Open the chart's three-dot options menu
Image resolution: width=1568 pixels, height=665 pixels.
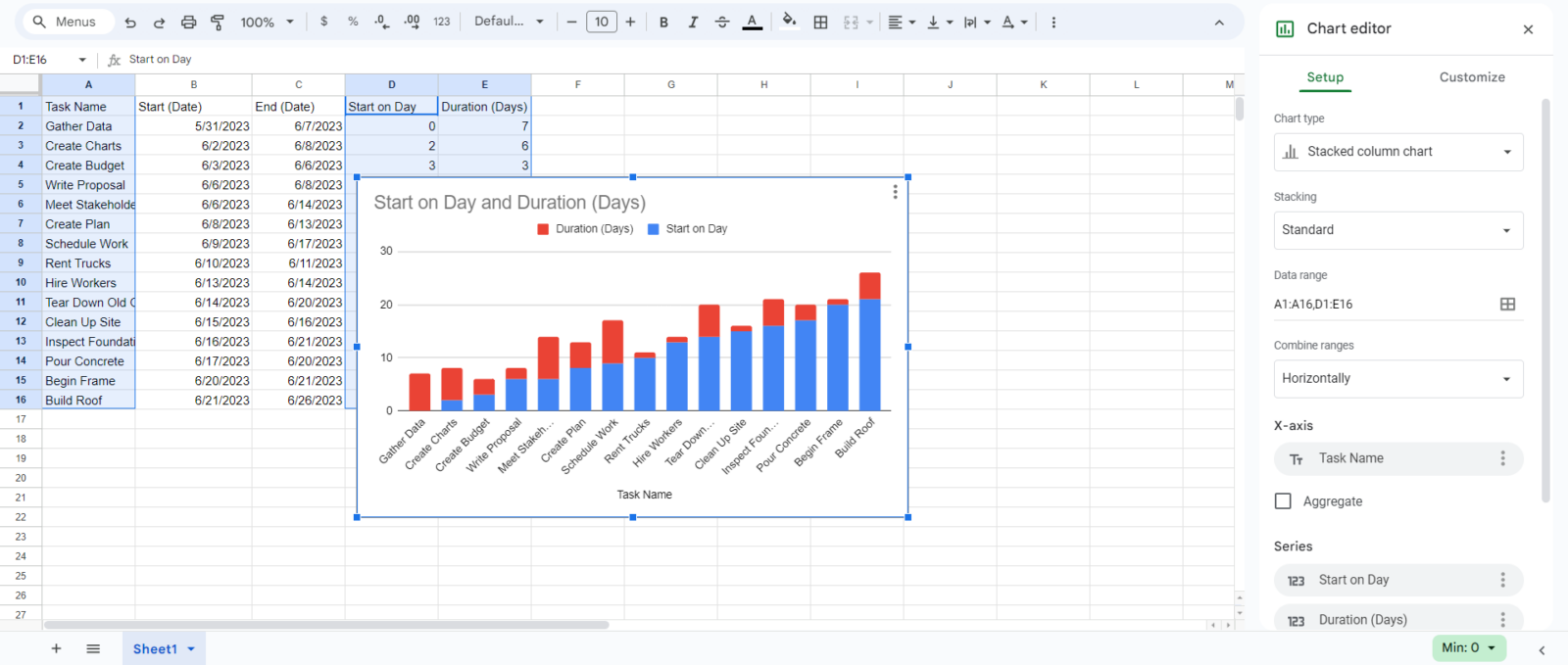coord(895,192)
